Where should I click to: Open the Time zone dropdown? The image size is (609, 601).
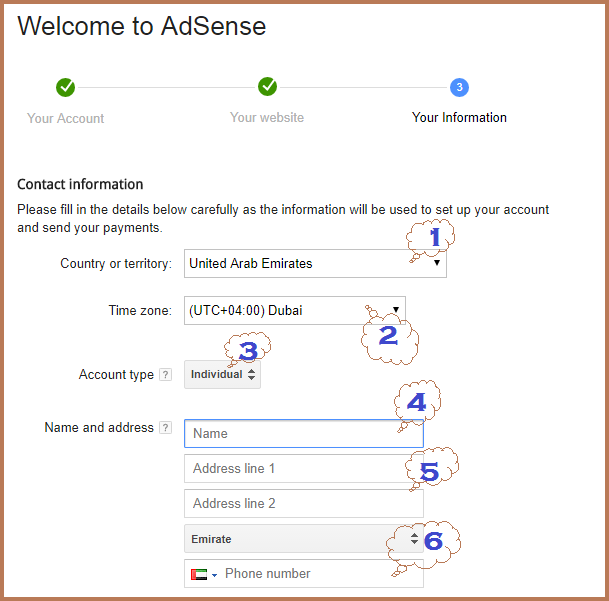click(x=295, y=311)
